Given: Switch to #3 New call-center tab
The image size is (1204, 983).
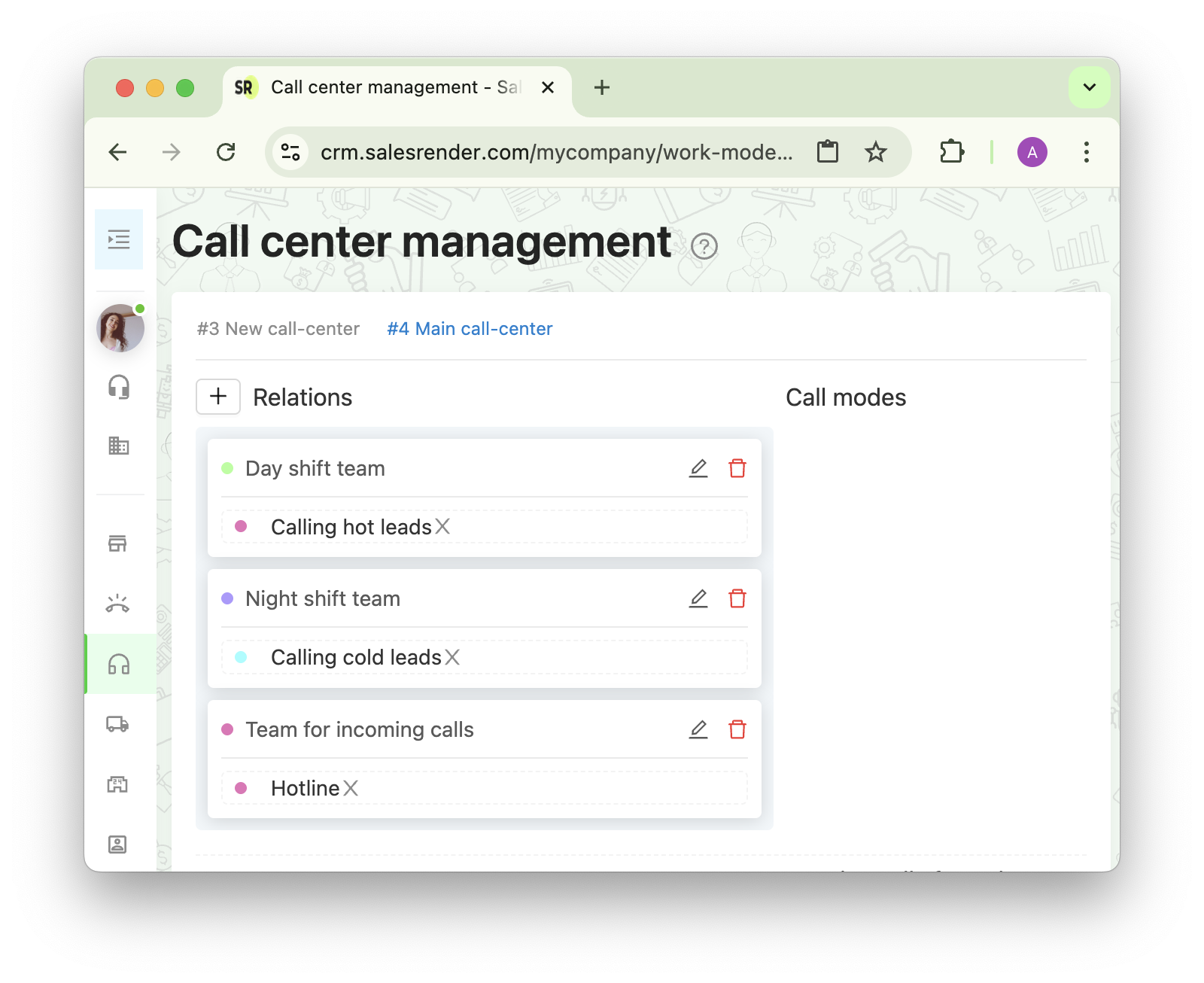Looking at the screenshot, I should [278, 329].
